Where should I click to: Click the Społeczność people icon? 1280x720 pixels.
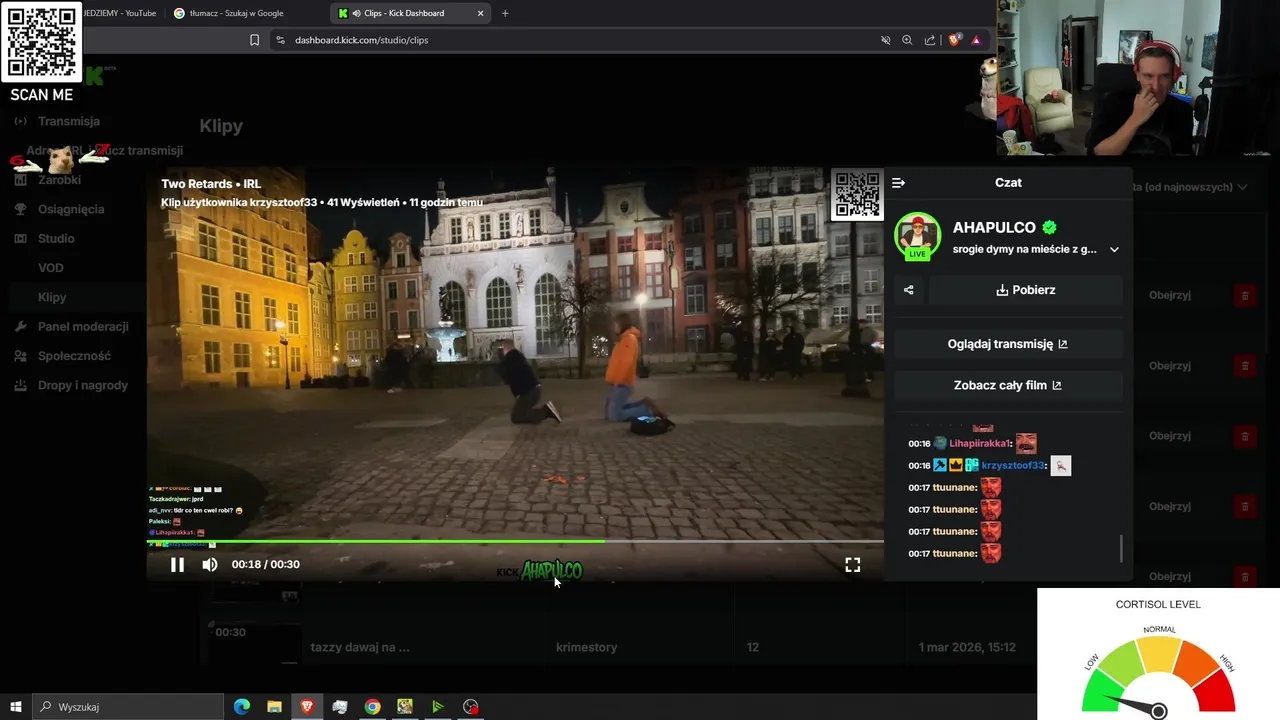pyautogui.click(x=20, y=356)
